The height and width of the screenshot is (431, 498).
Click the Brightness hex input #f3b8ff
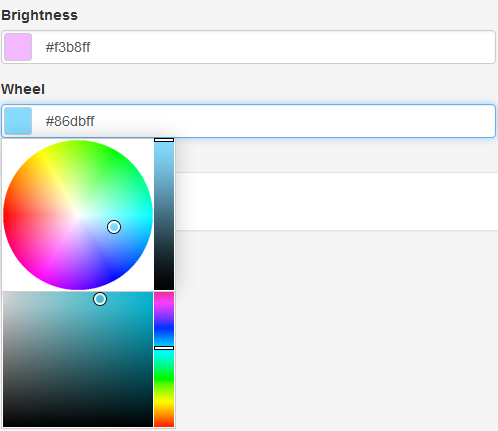pos(248,47)
